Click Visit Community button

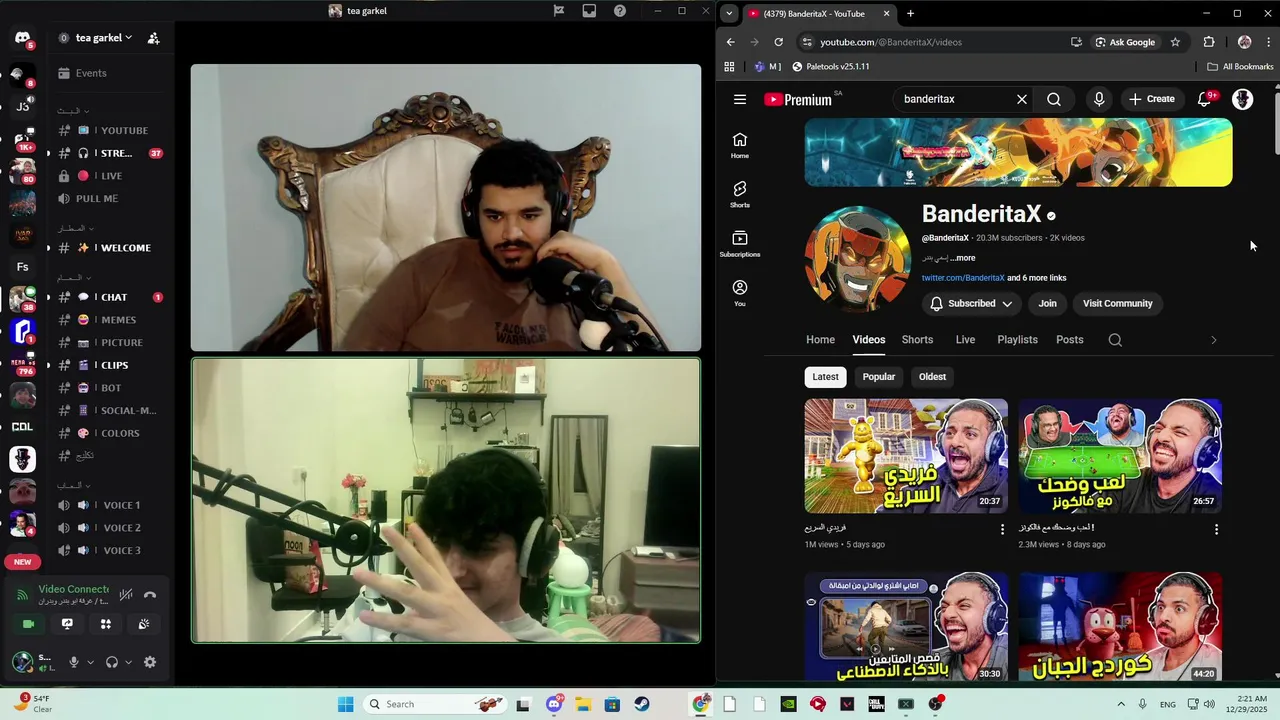click(x=1117, y=303)
